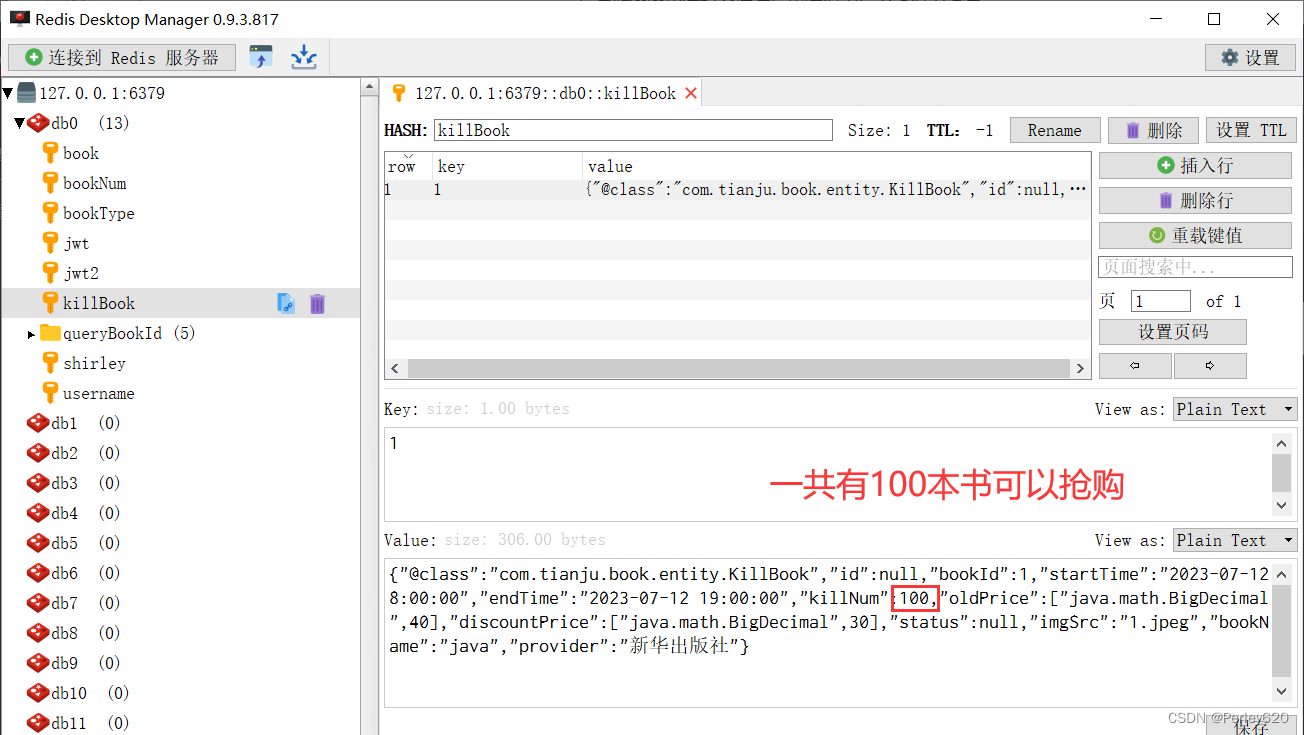Click the db2 database icon

click(38, 453)
